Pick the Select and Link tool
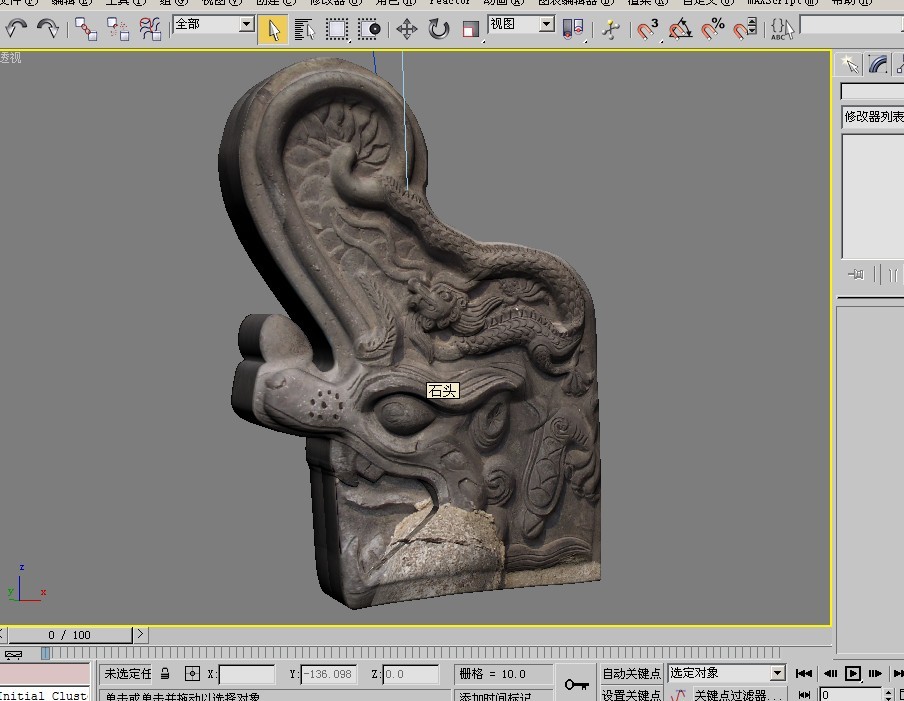This screenshot has width=904, height=701. pos(86,29)
